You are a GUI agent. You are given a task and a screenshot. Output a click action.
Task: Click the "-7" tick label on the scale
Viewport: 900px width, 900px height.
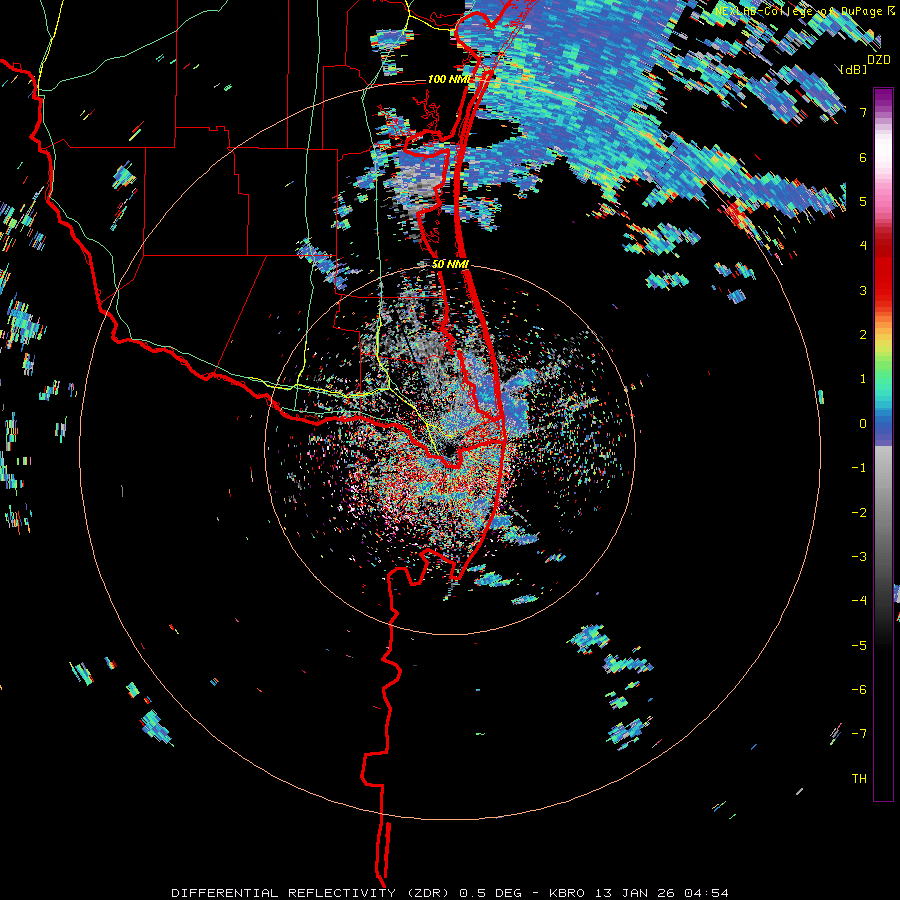tap(859, 734)
